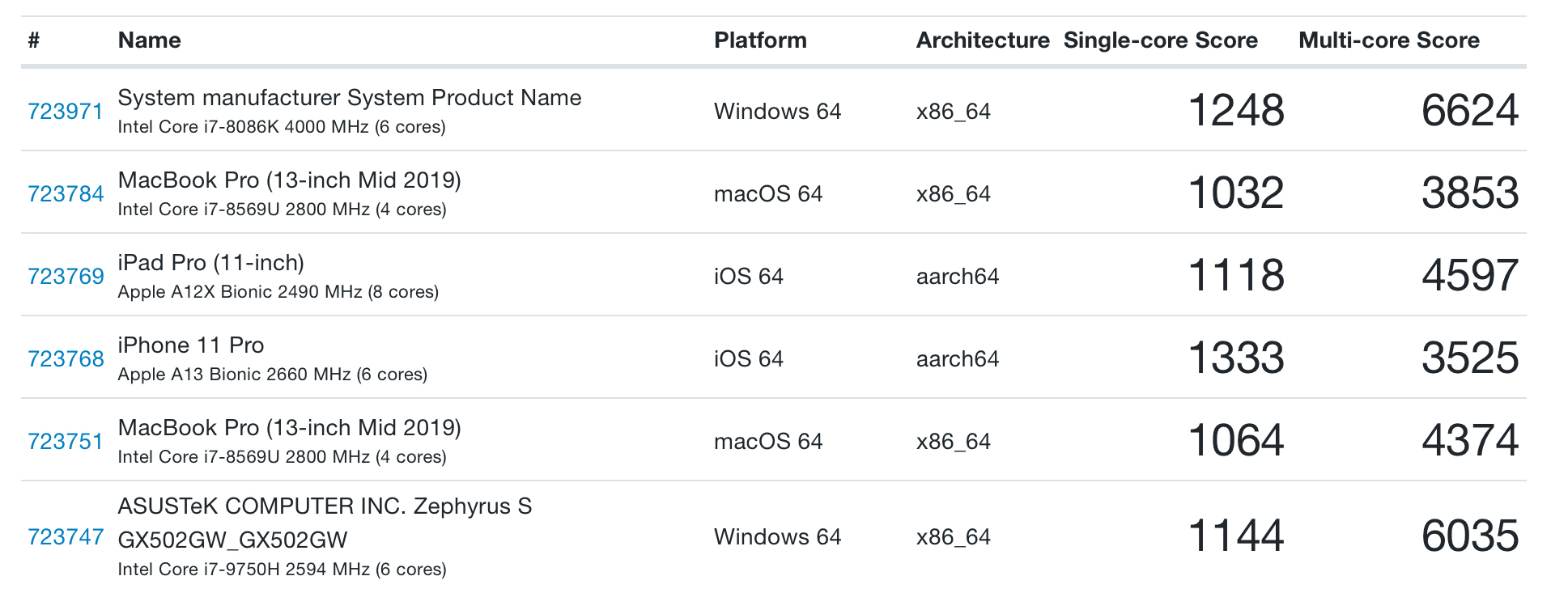Click the iPad Pro (11-inch) device name
The width and height of the screenshot is (1568, 593).
click(210, 263)
